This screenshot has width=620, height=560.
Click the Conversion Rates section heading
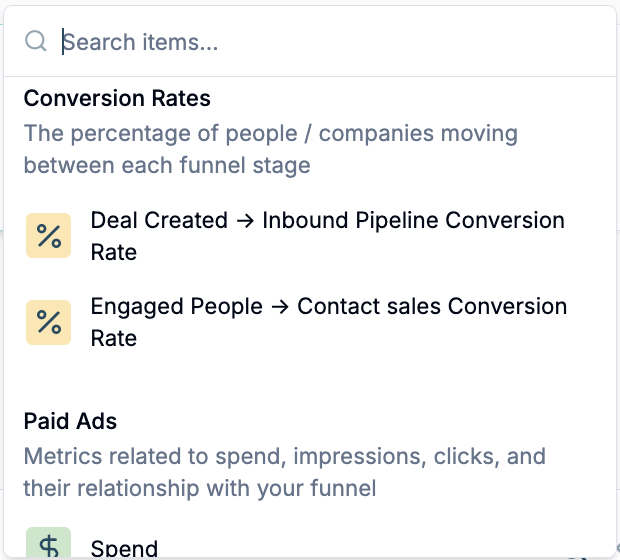coord(117,98)
